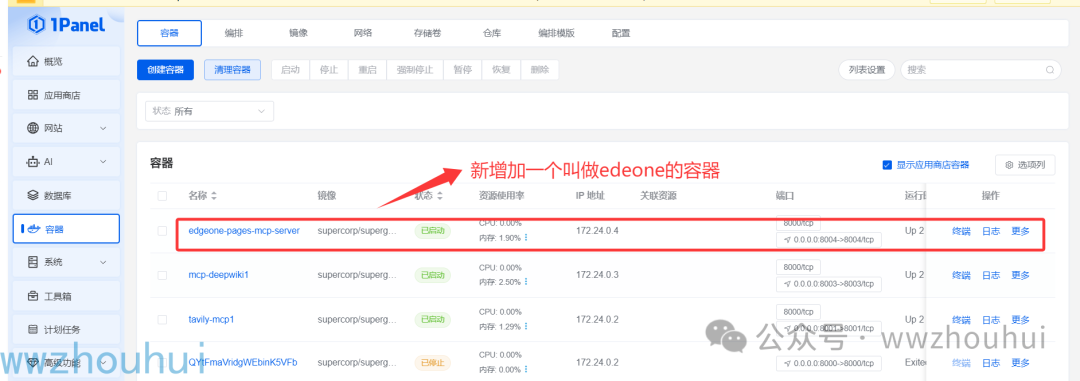This screenshot has height=381, width=1080.
Task: Click the robot icon beside AI
Action: pyautogui.click(x=32, y=162)
